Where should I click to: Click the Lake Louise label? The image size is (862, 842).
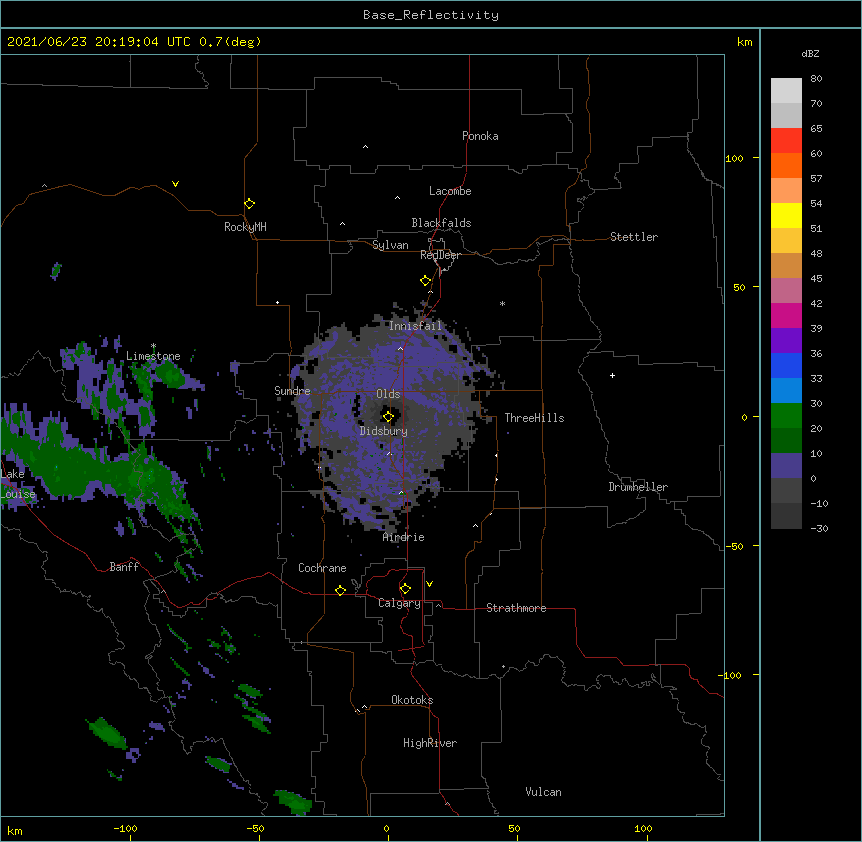(x=17, y=484)
